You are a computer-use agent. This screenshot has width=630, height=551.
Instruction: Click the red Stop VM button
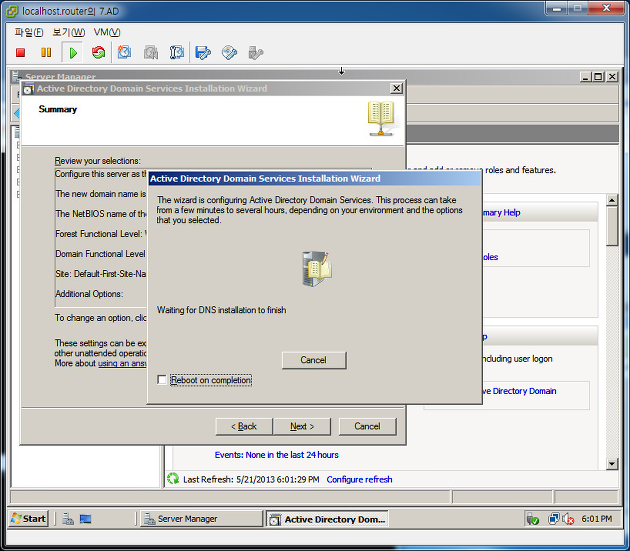[20, 53]
